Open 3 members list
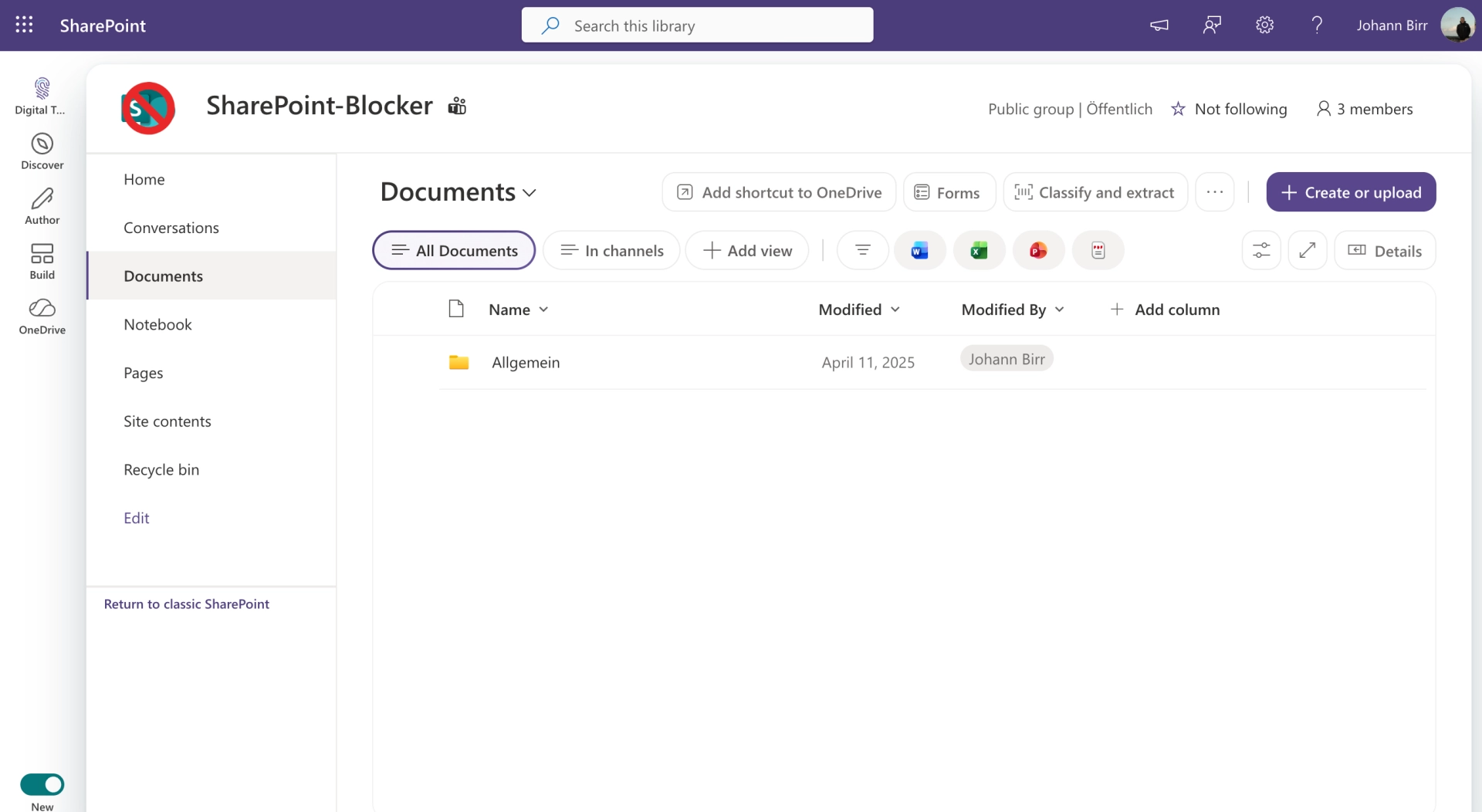The image size is (1482, 812). point(1365,109)
